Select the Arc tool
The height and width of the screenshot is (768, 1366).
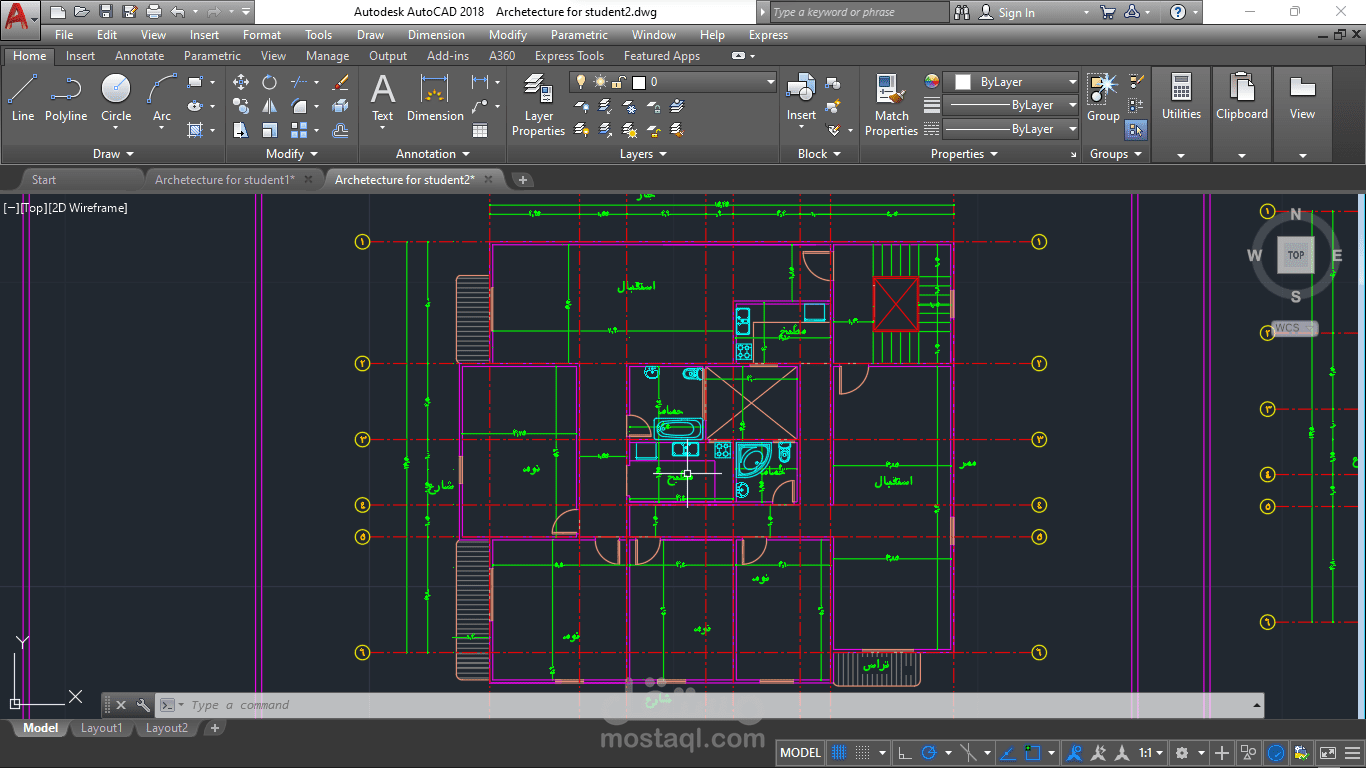(x=162, y=98)
